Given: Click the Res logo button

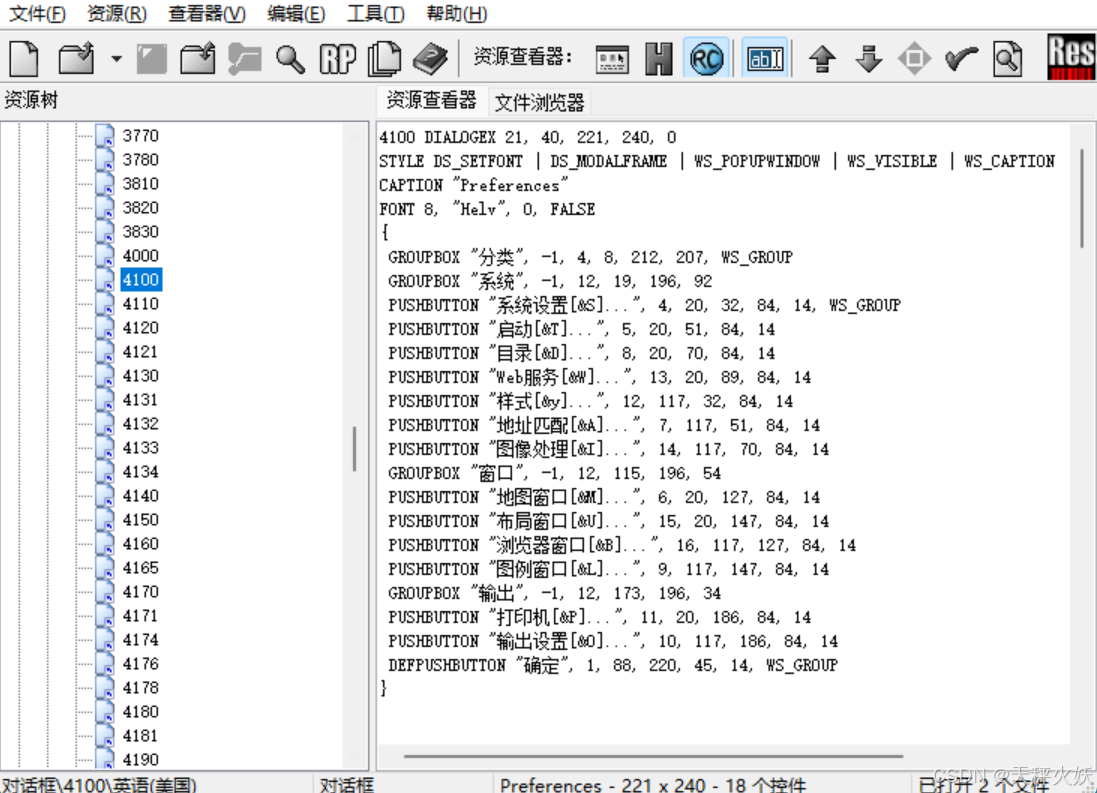Looking at the screenshot, I should [1070, 58].
